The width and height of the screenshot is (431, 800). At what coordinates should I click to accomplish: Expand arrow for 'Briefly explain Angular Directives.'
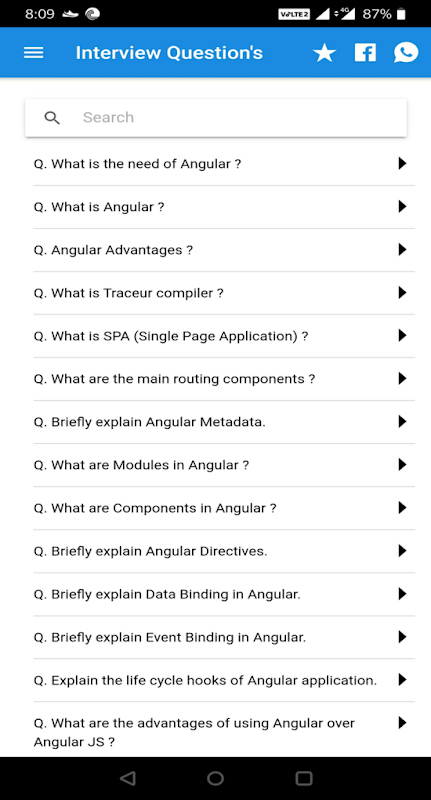coord(402,551)
